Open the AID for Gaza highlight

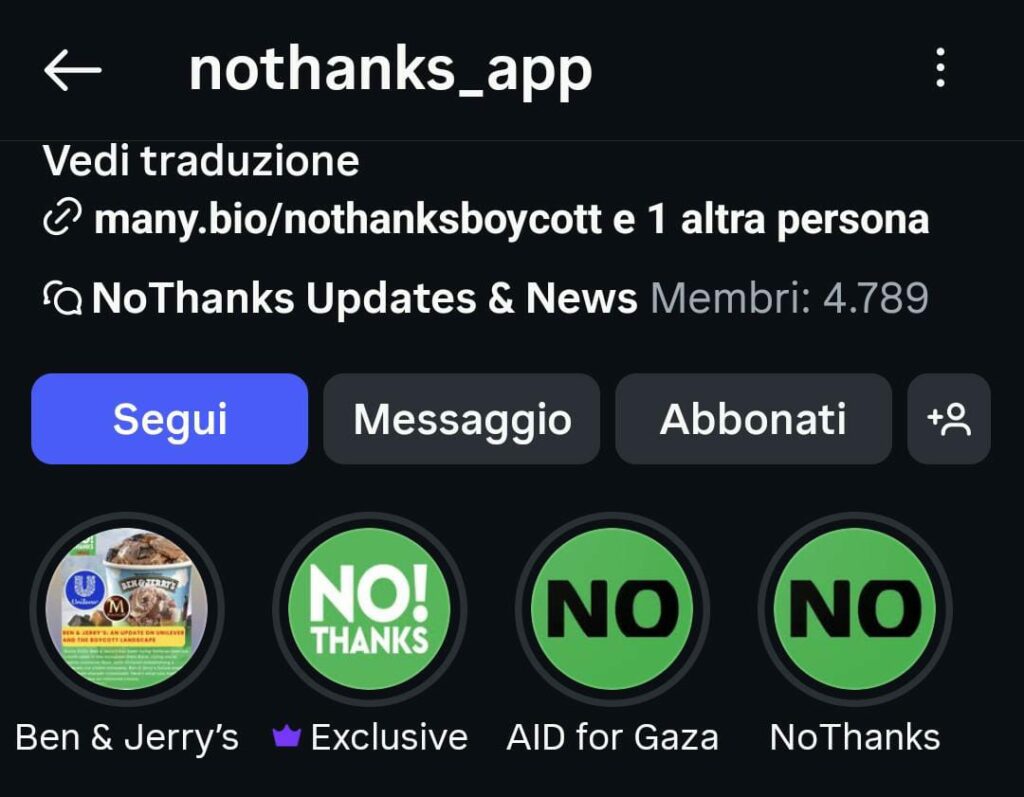click(612, 609)
